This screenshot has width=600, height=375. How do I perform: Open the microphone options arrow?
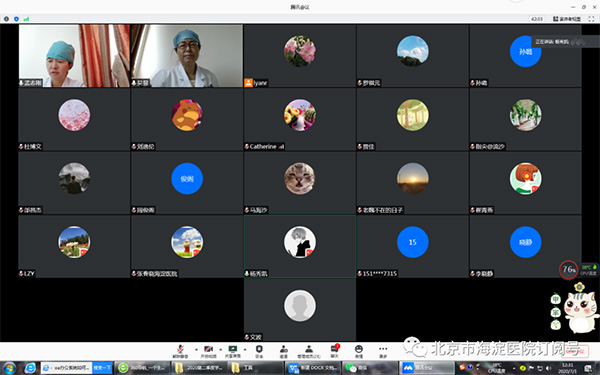click(196, 349)
